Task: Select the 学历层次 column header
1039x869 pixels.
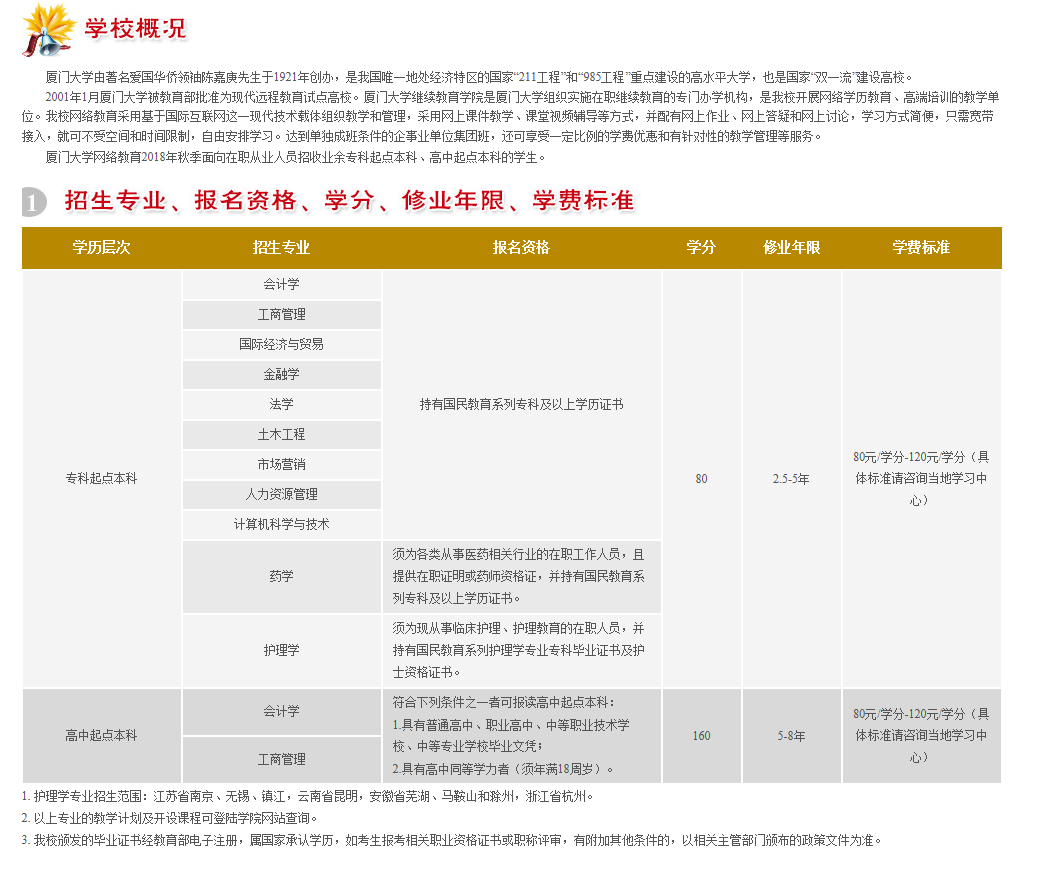Action: (101, 248)
